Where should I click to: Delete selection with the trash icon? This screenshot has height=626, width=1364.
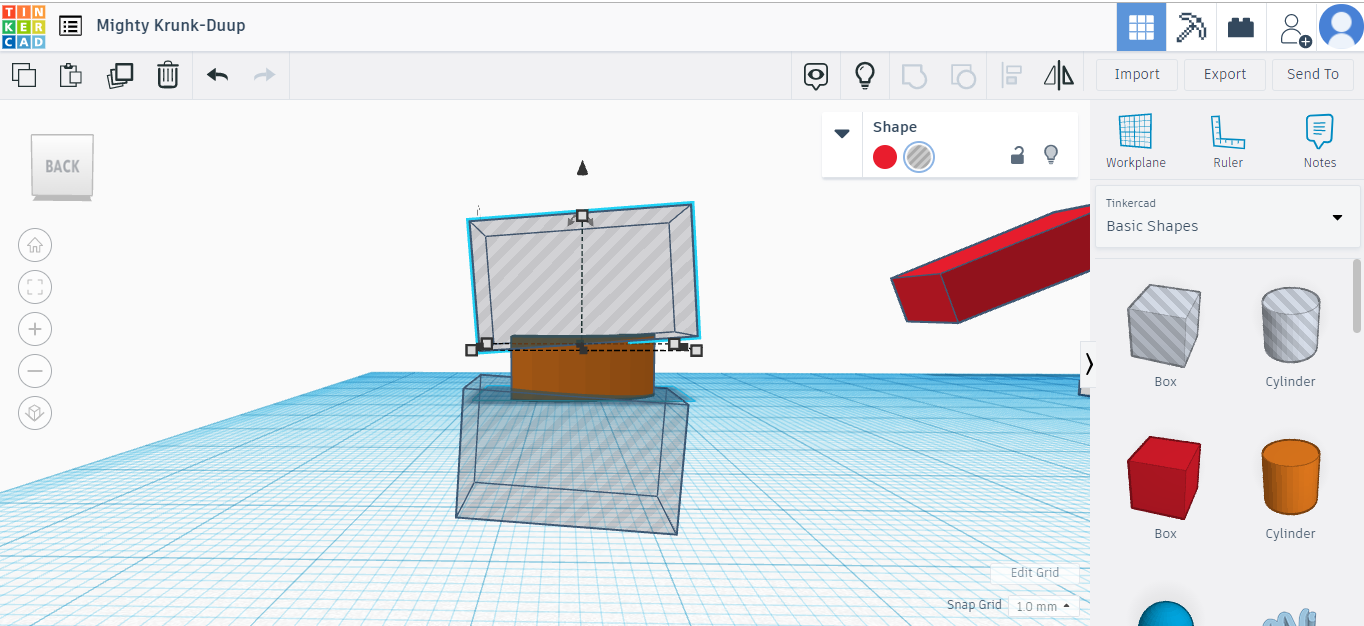click(x=168, y=75)
